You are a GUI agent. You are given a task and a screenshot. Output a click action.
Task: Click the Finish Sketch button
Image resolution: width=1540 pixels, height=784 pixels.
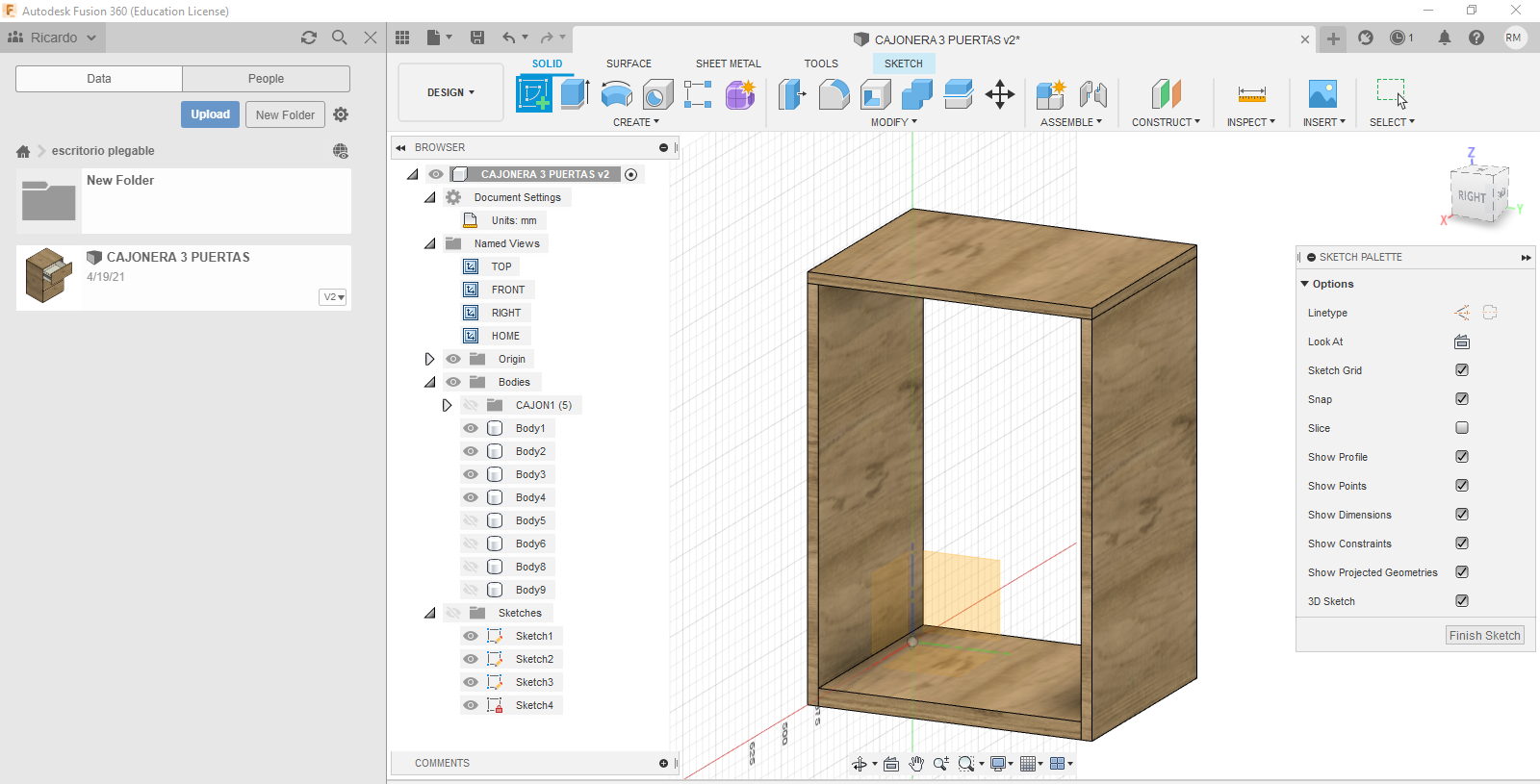click(x=1484, y=636)
